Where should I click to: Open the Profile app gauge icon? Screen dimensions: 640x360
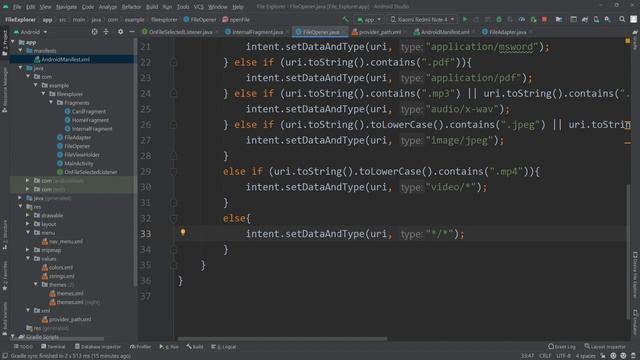[x=522, y=19]
